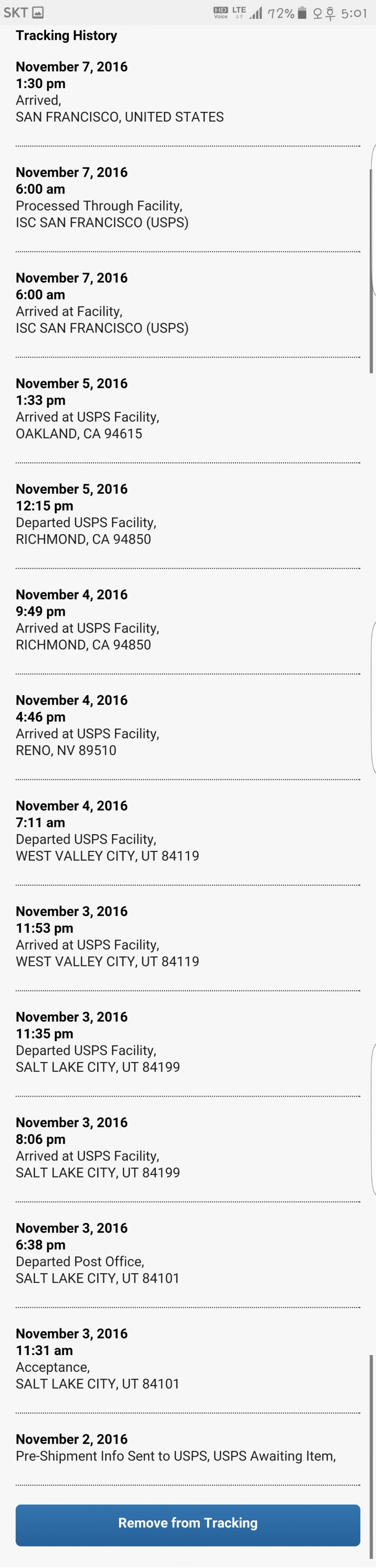The image size is (376, 1568).
Task: Tap the image notification icon in status bar
Action: (38, 12)
